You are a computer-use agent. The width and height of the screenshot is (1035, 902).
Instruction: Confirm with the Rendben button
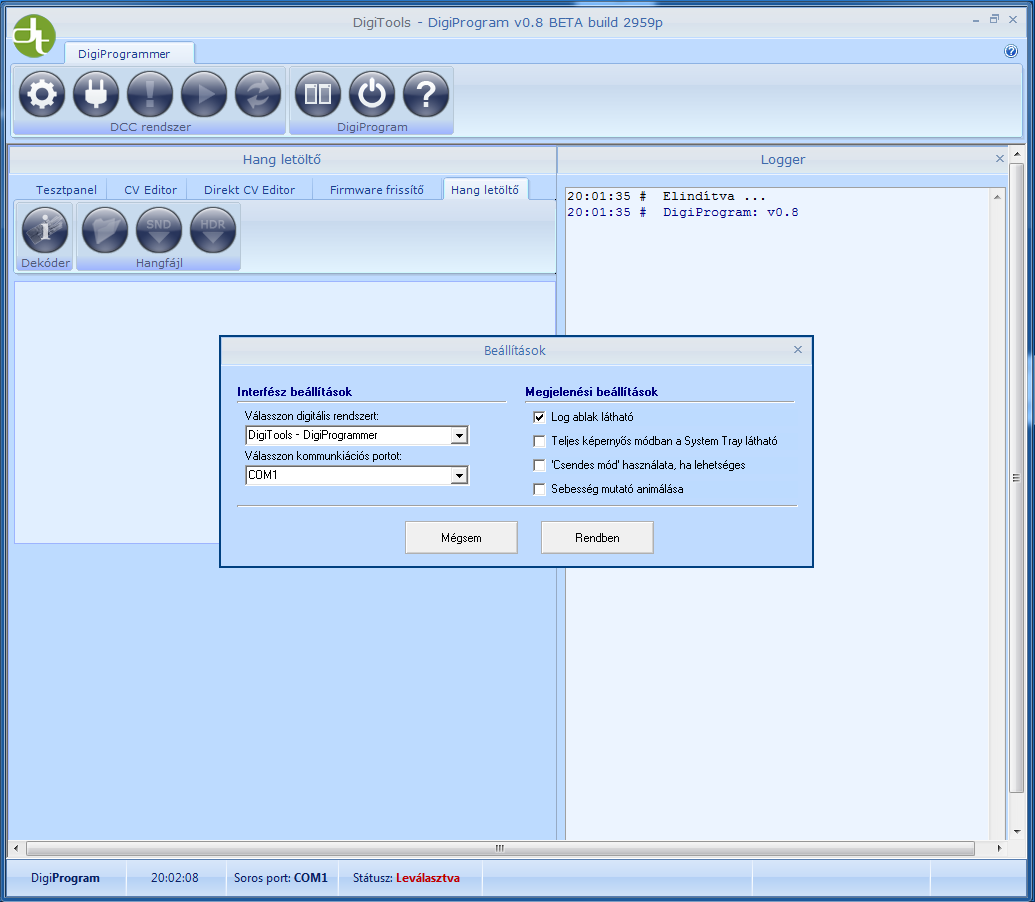(597, 538)
